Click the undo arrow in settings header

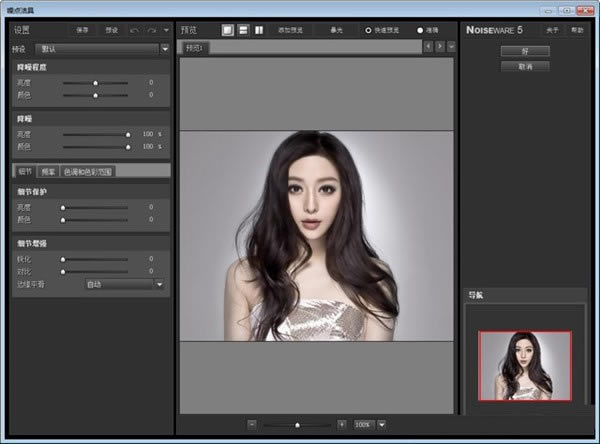(x=134, y=30)
